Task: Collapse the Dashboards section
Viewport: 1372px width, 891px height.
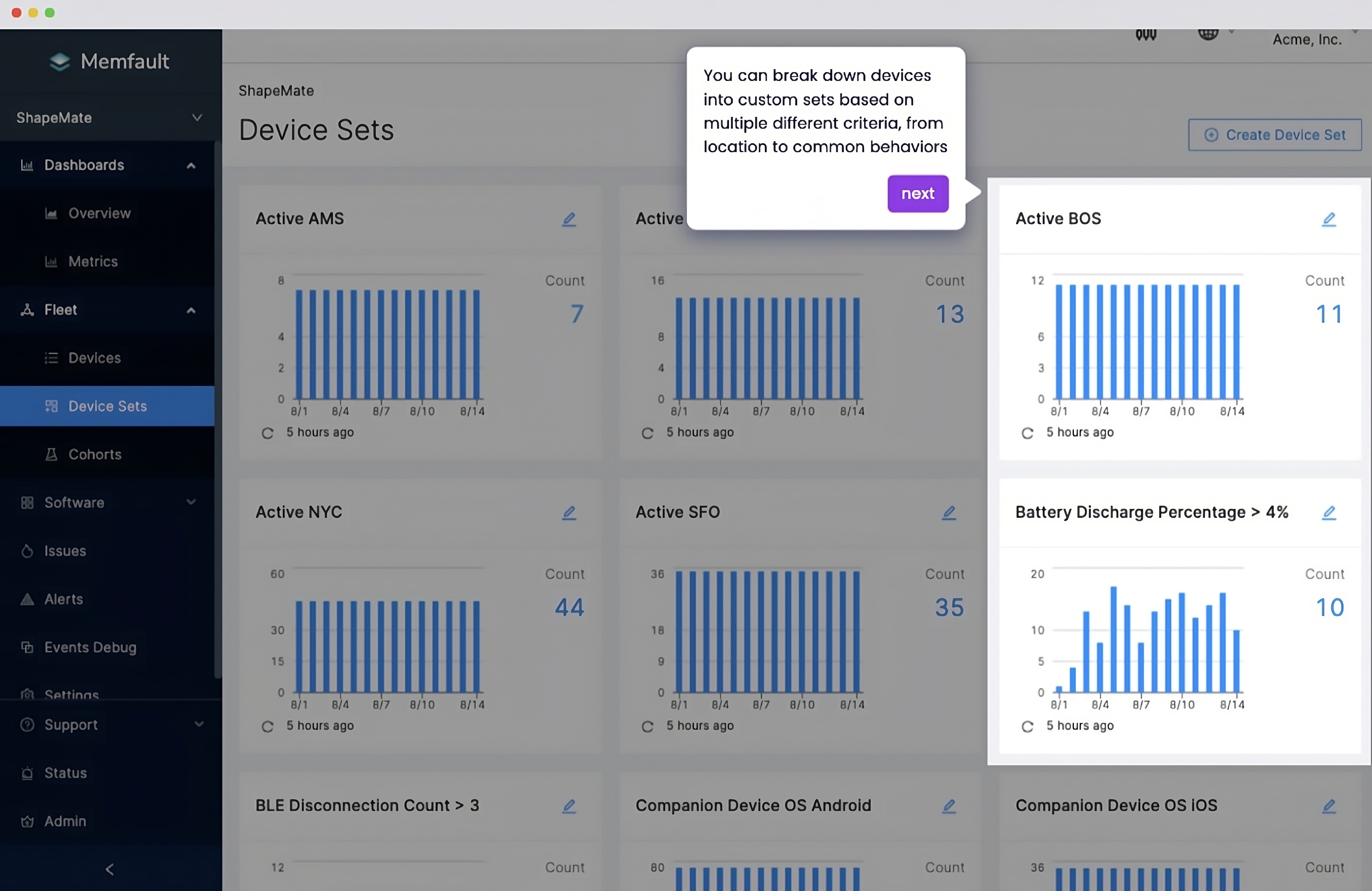Action: (x=107, y=165)
